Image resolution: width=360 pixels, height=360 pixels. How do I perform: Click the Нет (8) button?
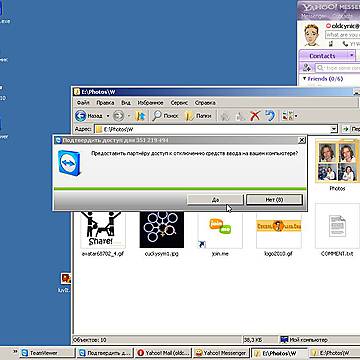[274, 200]
